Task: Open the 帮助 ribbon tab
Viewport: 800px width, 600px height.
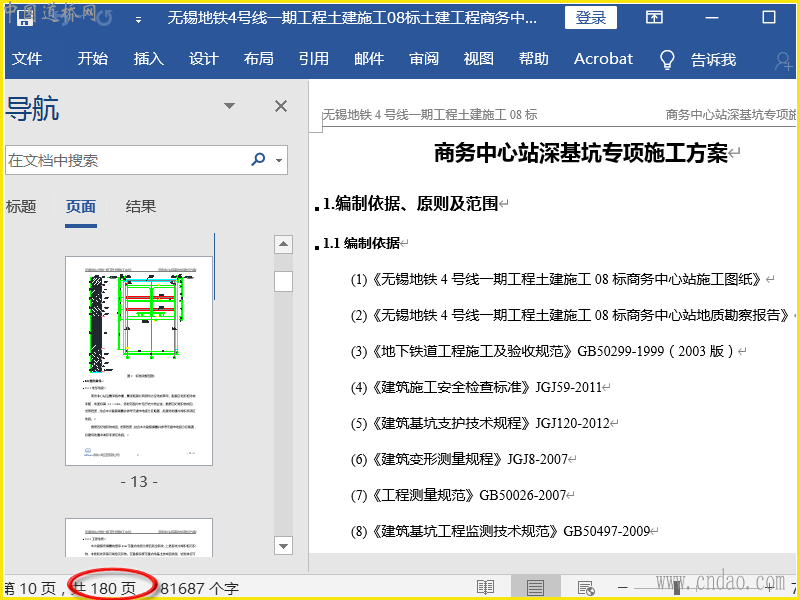Action: click(534, 59)
